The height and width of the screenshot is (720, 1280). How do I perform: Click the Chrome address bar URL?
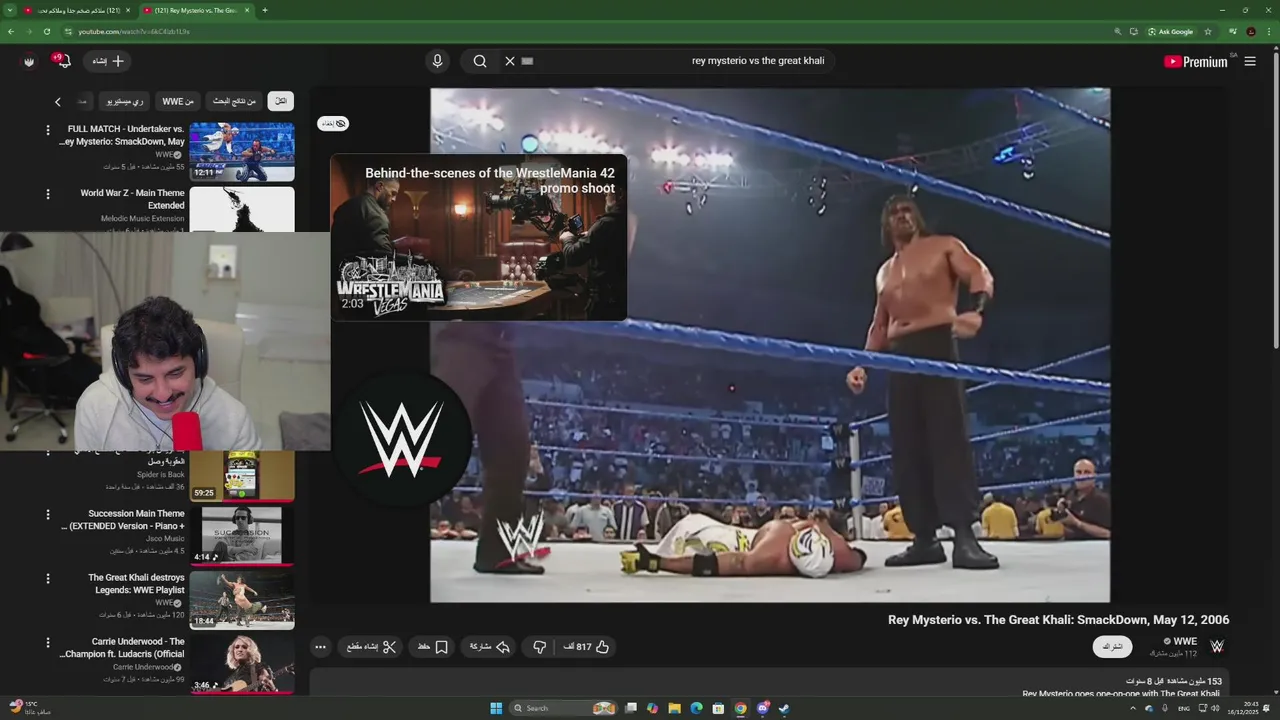coord(134,31)
